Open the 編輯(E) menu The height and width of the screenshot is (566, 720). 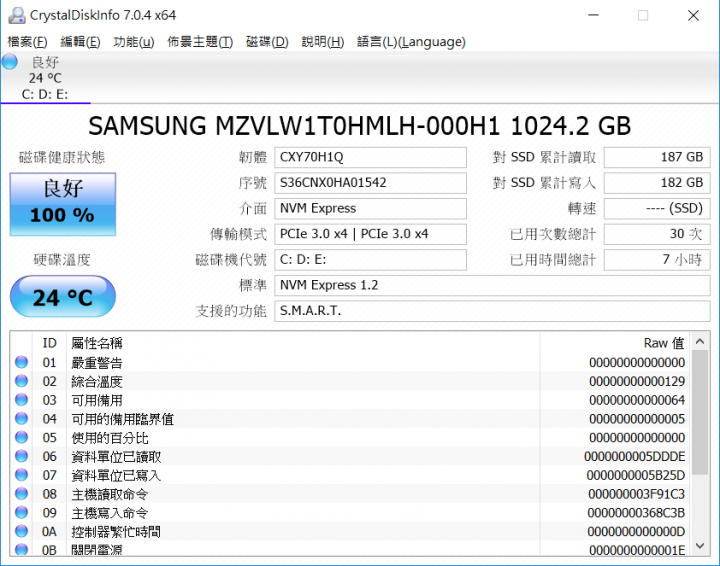pyautogui.click(x=80, y=42)
